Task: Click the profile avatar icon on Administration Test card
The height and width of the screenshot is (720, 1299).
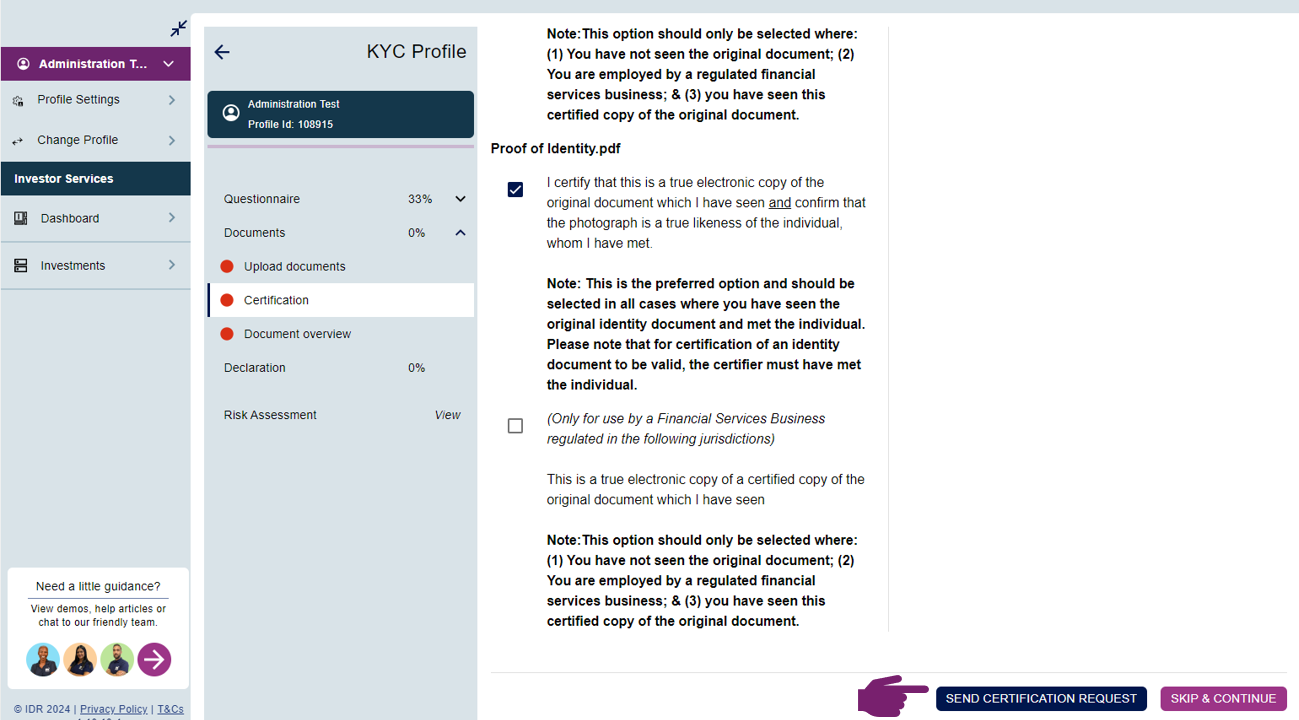Action: (231, 113)
